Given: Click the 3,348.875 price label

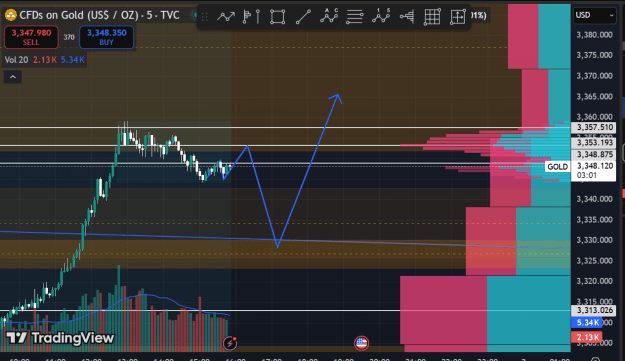Looking at the screenshot, I should pos(594,155).
